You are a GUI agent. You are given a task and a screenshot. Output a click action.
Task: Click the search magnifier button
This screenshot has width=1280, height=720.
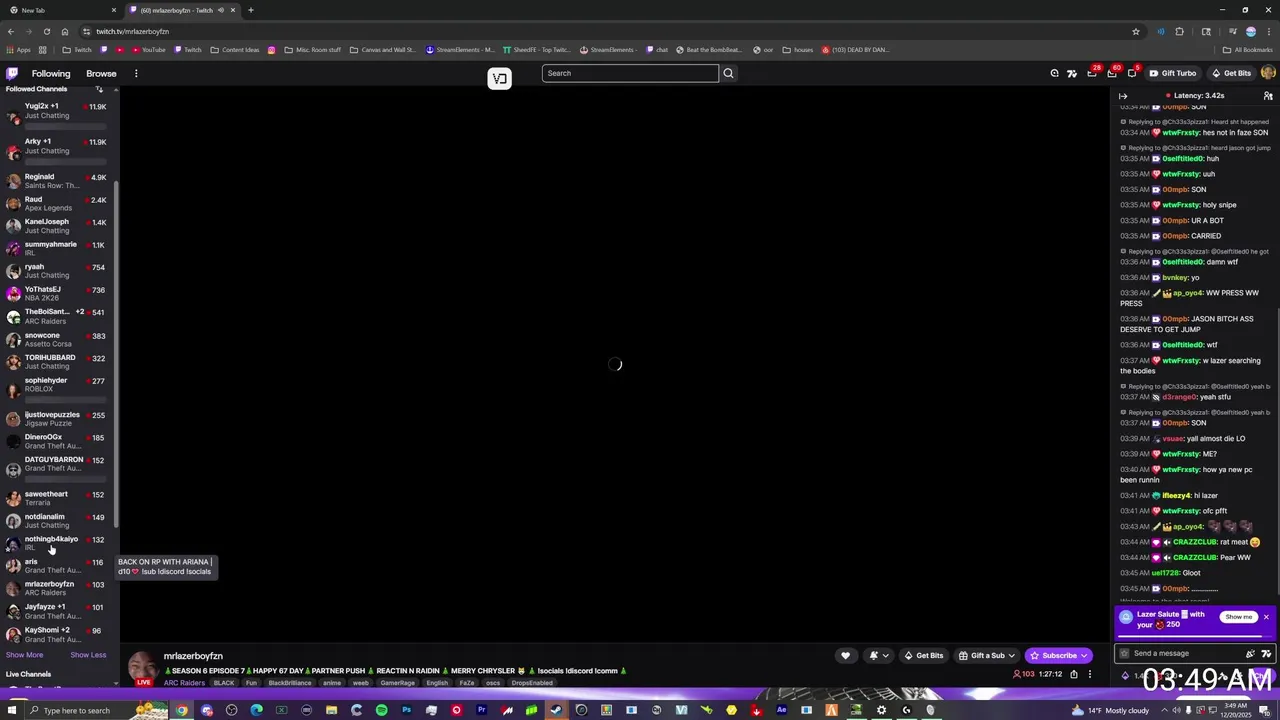pyautogui.click(x=728, y=73)
